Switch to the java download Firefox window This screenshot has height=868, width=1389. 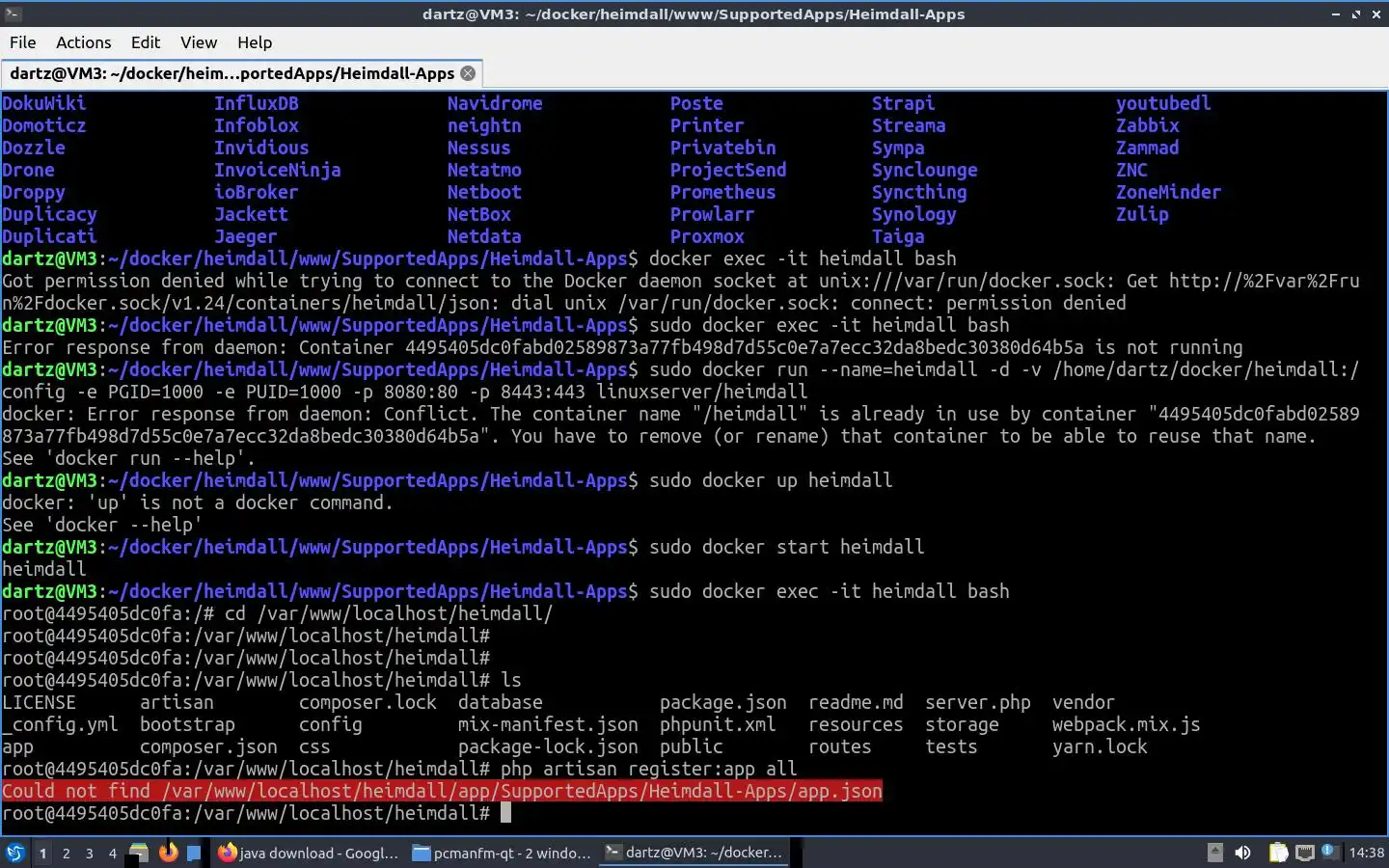pos(308,853)
